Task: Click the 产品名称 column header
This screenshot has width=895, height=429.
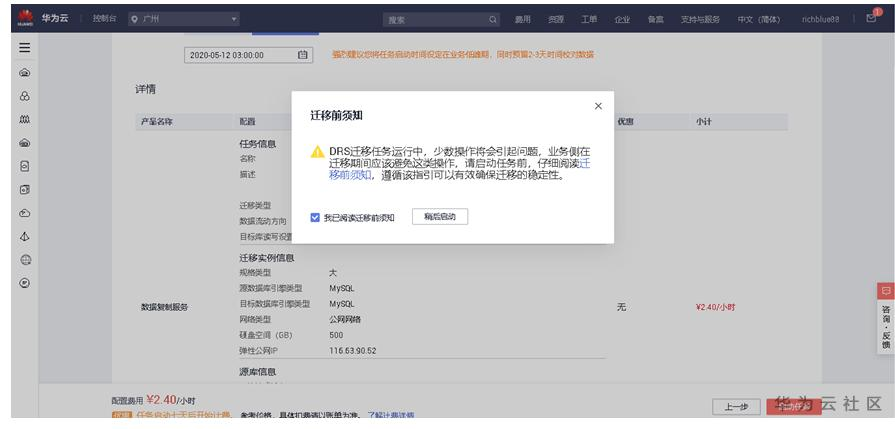Action: [x=156, y=122]
